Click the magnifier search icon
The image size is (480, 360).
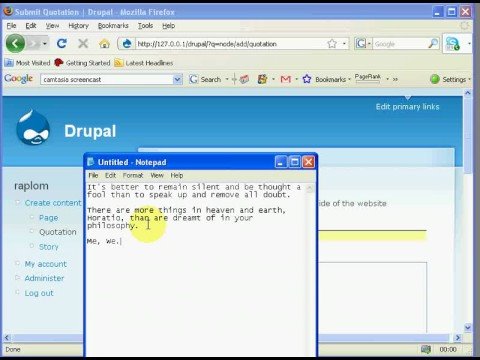[x=433, y=44]
